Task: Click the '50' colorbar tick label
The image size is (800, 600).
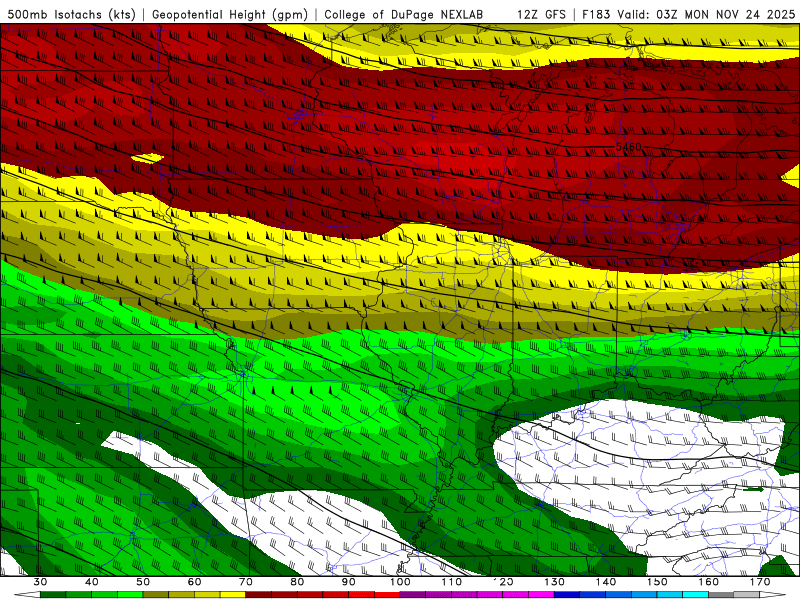Action: coord(143,582)
